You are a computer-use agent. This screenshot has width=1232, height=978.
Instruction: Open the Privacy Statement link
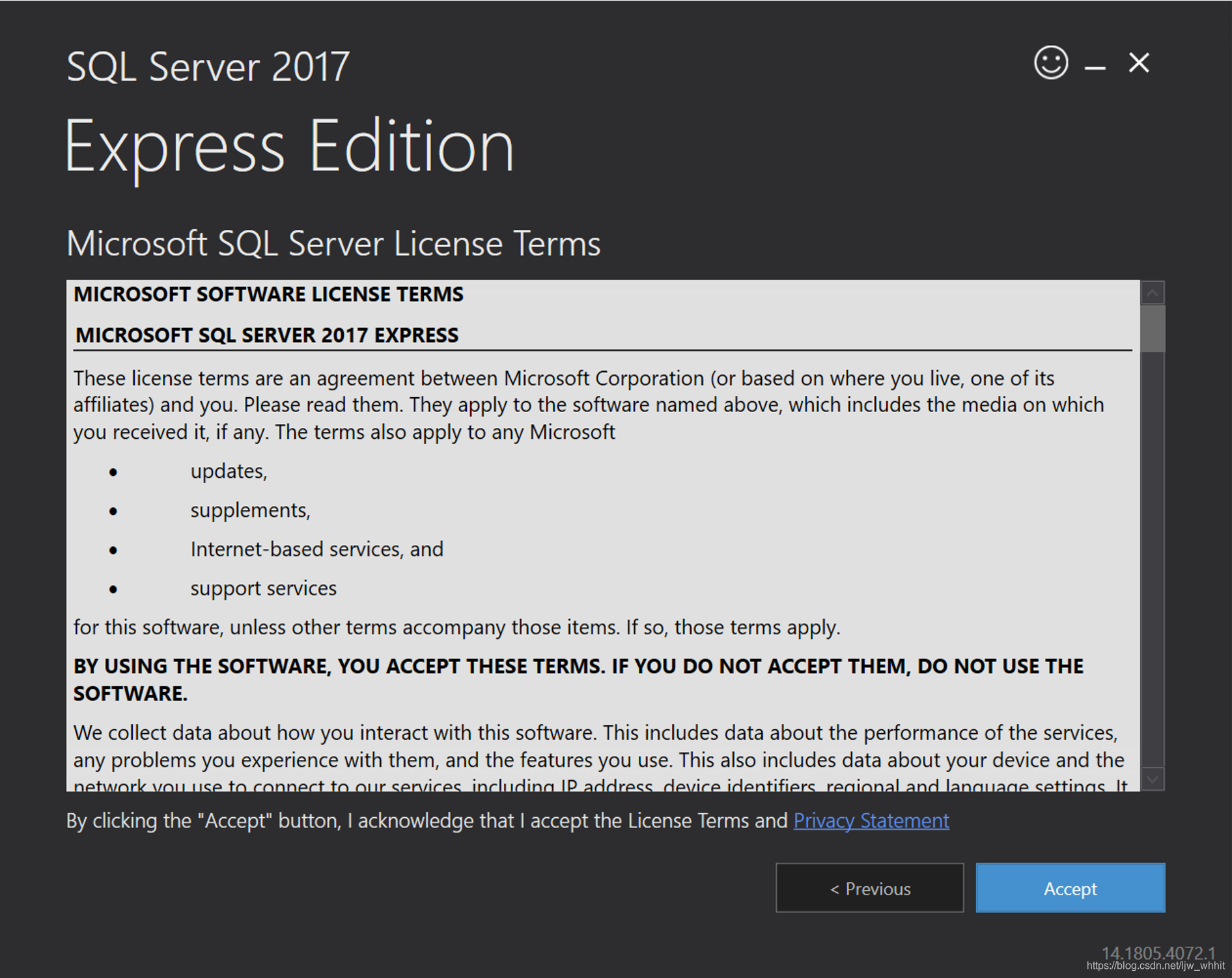coord(871,821)
